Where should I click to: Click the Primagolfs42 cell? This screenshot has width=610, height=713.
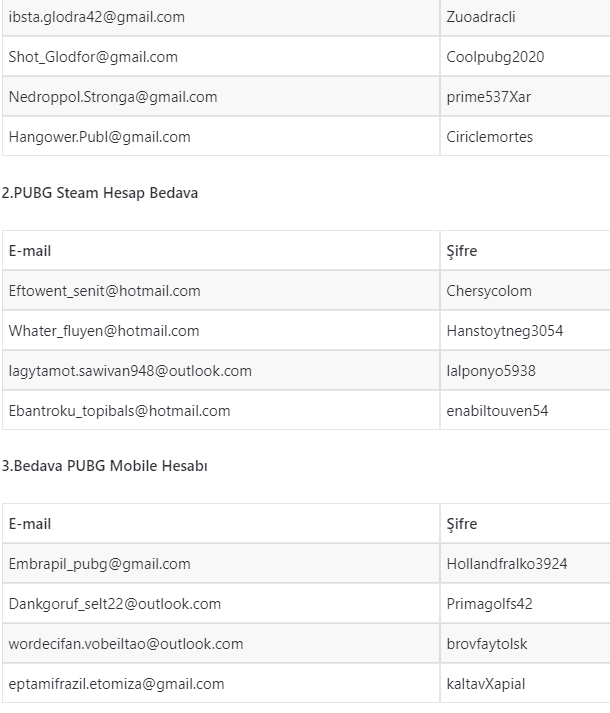[x=489, y=604]
